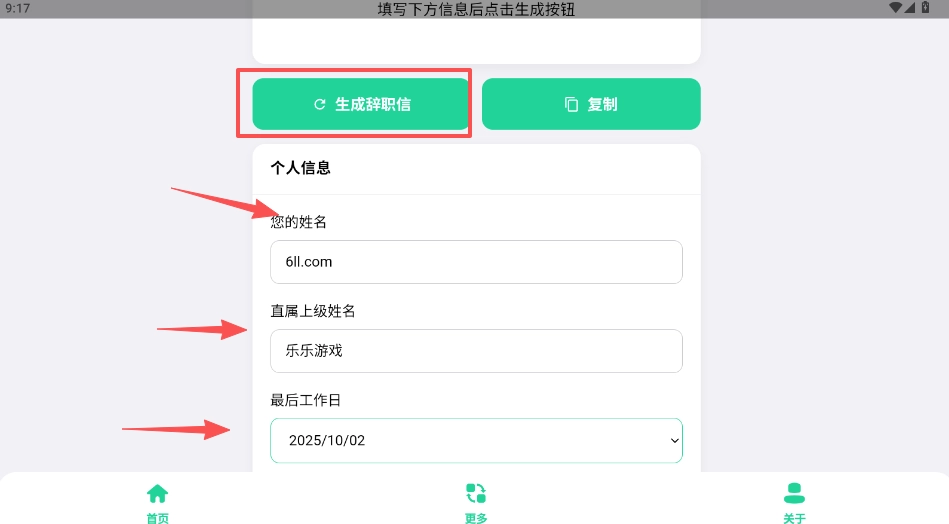The height and width of the screenshot is (524, 949).
Task: Switch to the 关于 tab label
Action: (x=794, y=518)
